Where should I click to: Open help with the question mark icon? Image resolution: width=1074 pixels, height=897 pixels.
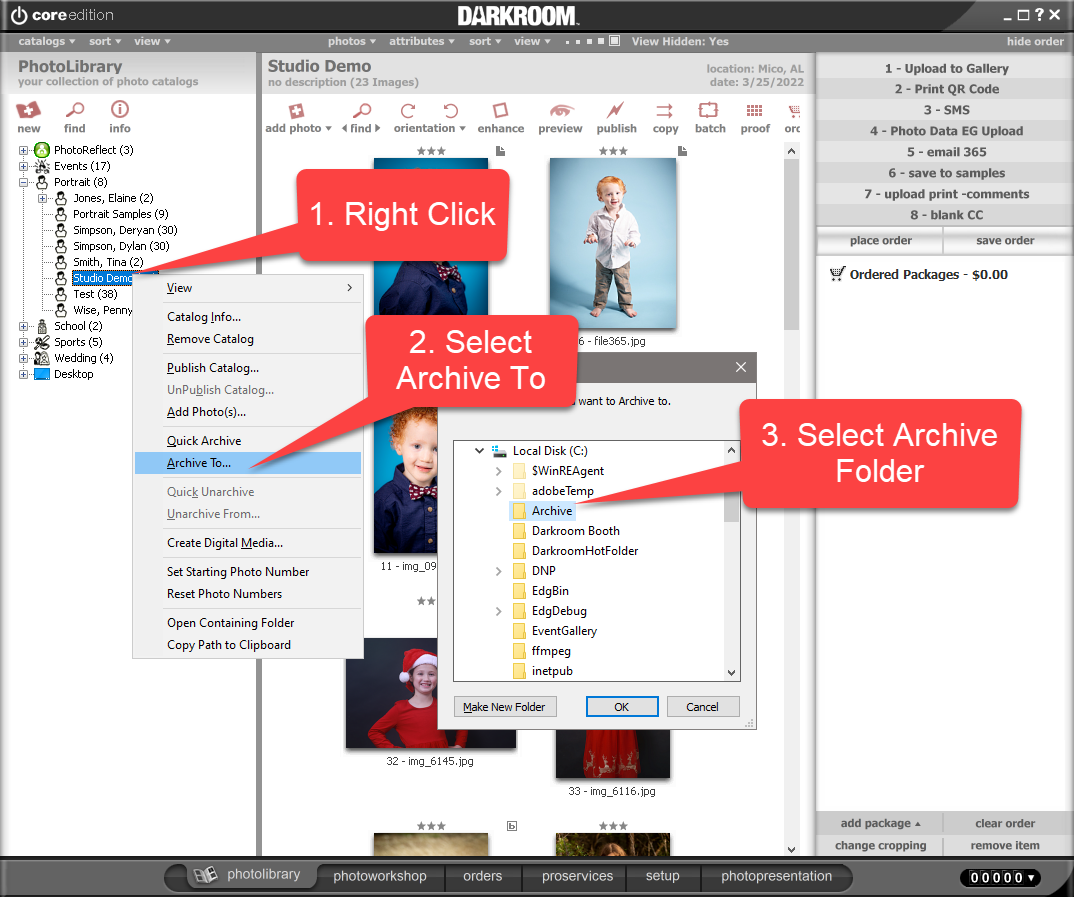pyautogui.click(x=1039, y=14)
